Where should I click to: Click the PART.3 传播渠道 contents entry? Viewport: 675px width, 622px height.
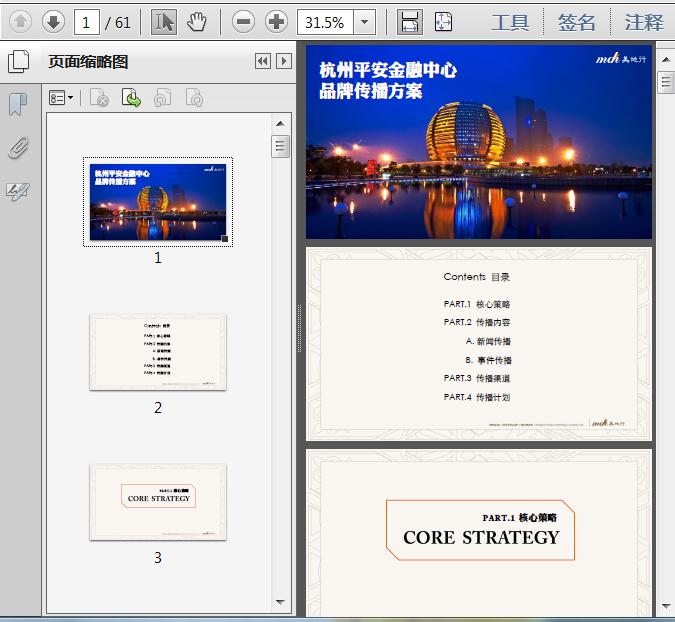coord(477,378)
